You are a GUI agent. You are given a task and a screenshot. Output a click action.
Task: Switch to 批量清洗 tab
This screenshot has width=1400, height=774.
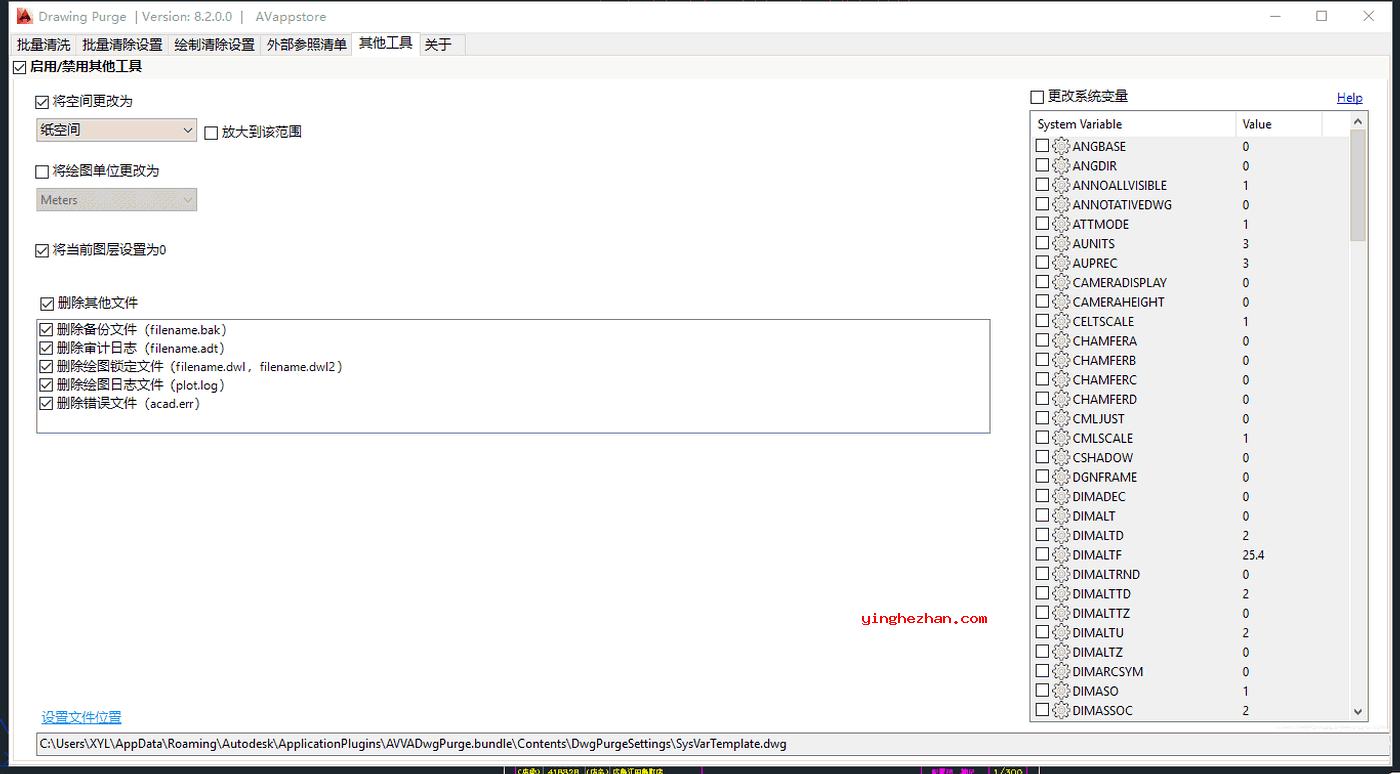point(43,45)
